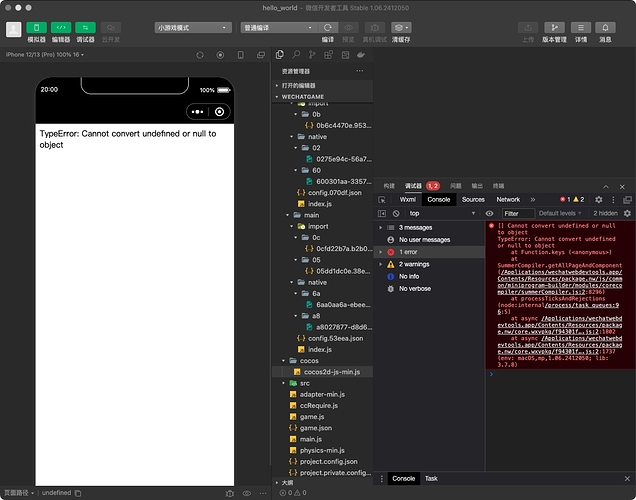The width and height of the screenshot is (636, 500).
Task: Switch to the build tab
Action: coord(389,186)
